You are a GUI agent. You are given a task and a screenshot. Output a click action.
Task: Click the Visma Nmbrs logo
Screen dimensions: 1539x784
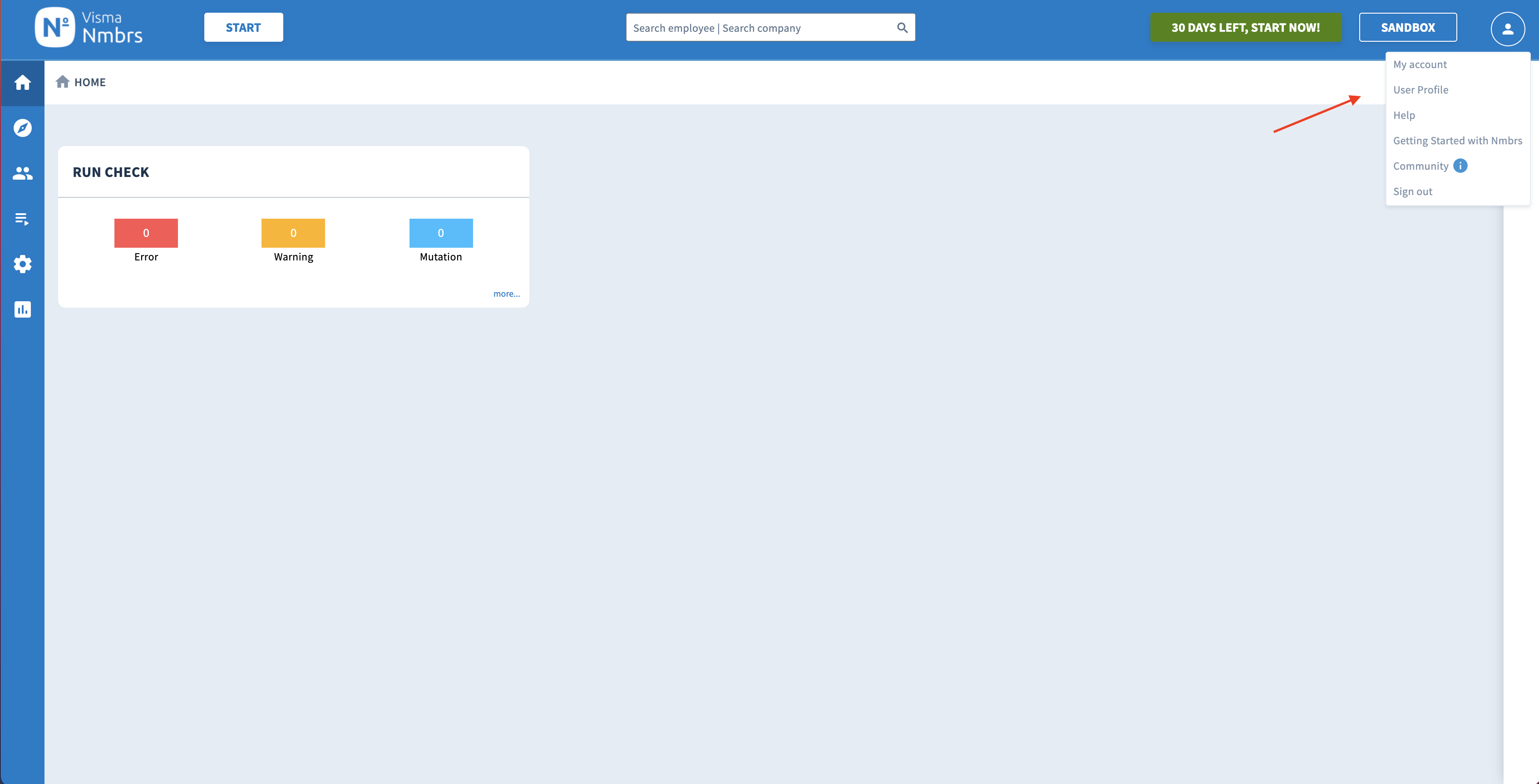pos(89,28)
